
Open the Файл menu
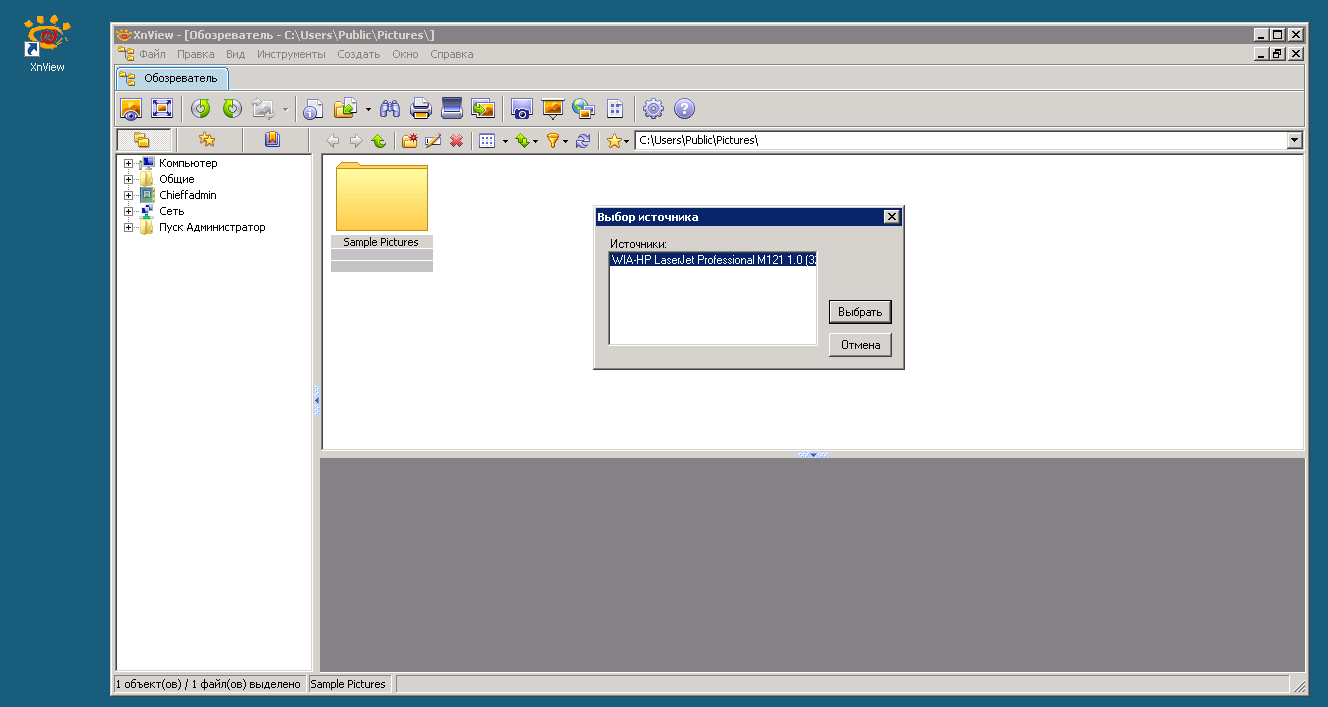152,54
